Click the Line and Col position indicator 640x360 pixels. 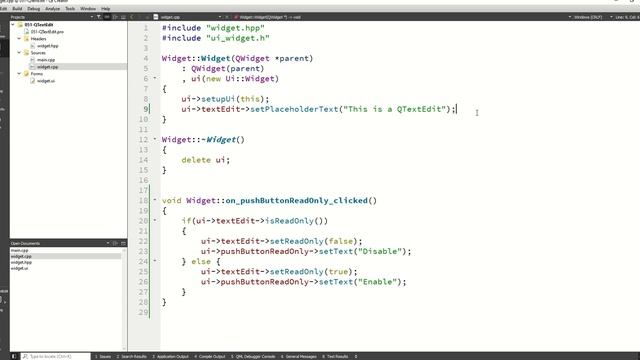(x=627, y=17)
